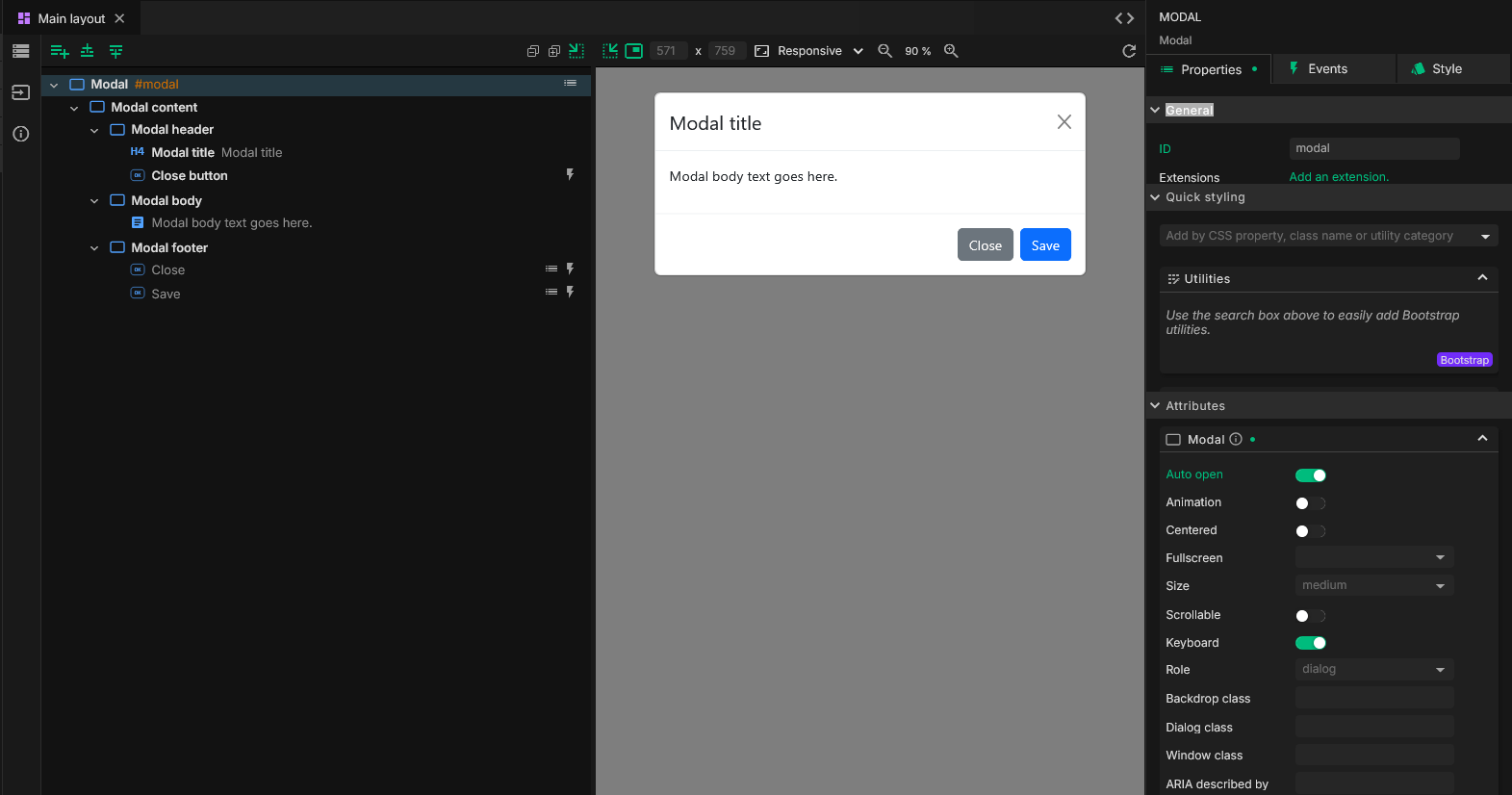Enable the Centered switch
Screen dimensions: 1512x795
click(x=1311, y=531)
